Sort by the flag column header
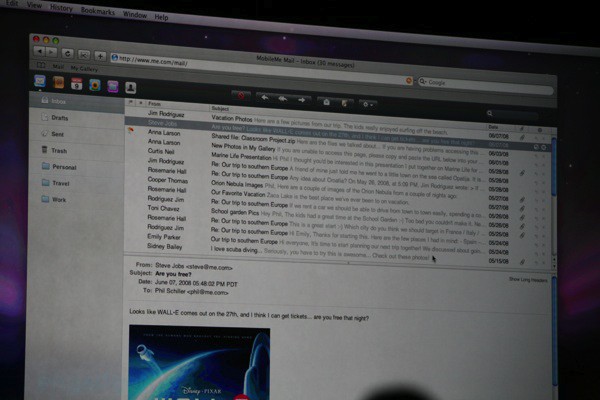 pos(131,102)
